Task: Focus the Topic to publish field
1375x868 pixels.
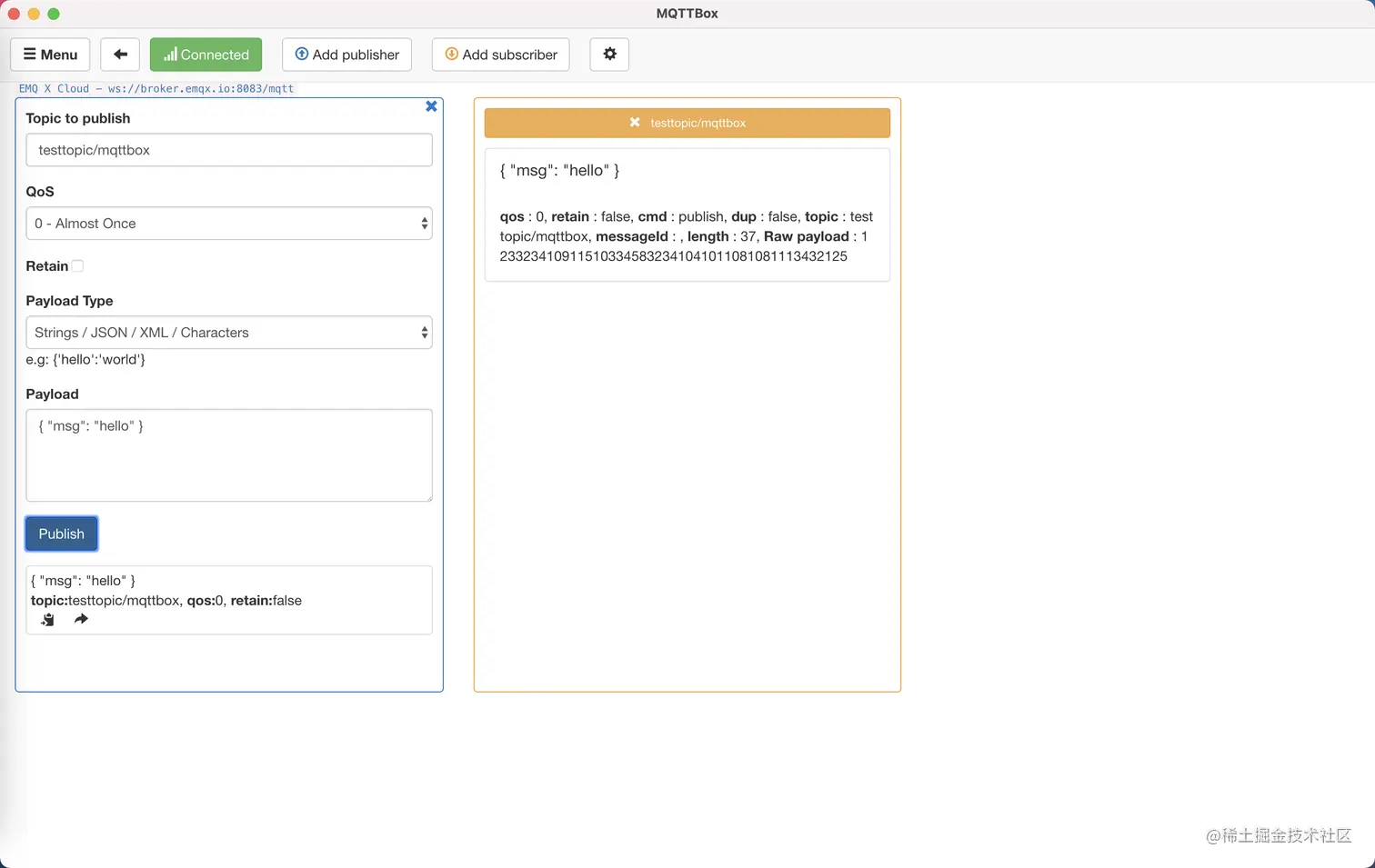Action: [x=229, y=150]
